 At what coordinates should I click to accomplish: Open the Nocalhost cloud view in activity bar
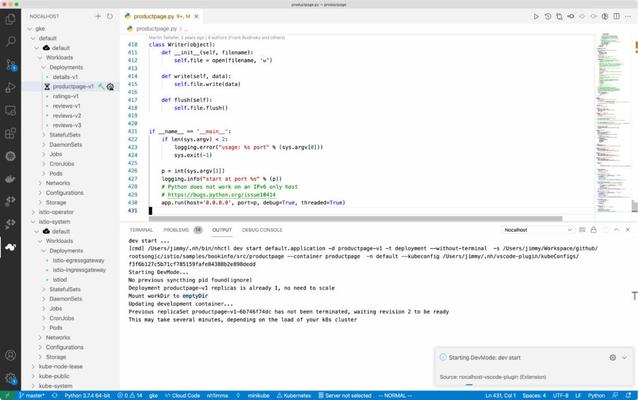pos(10,247)
